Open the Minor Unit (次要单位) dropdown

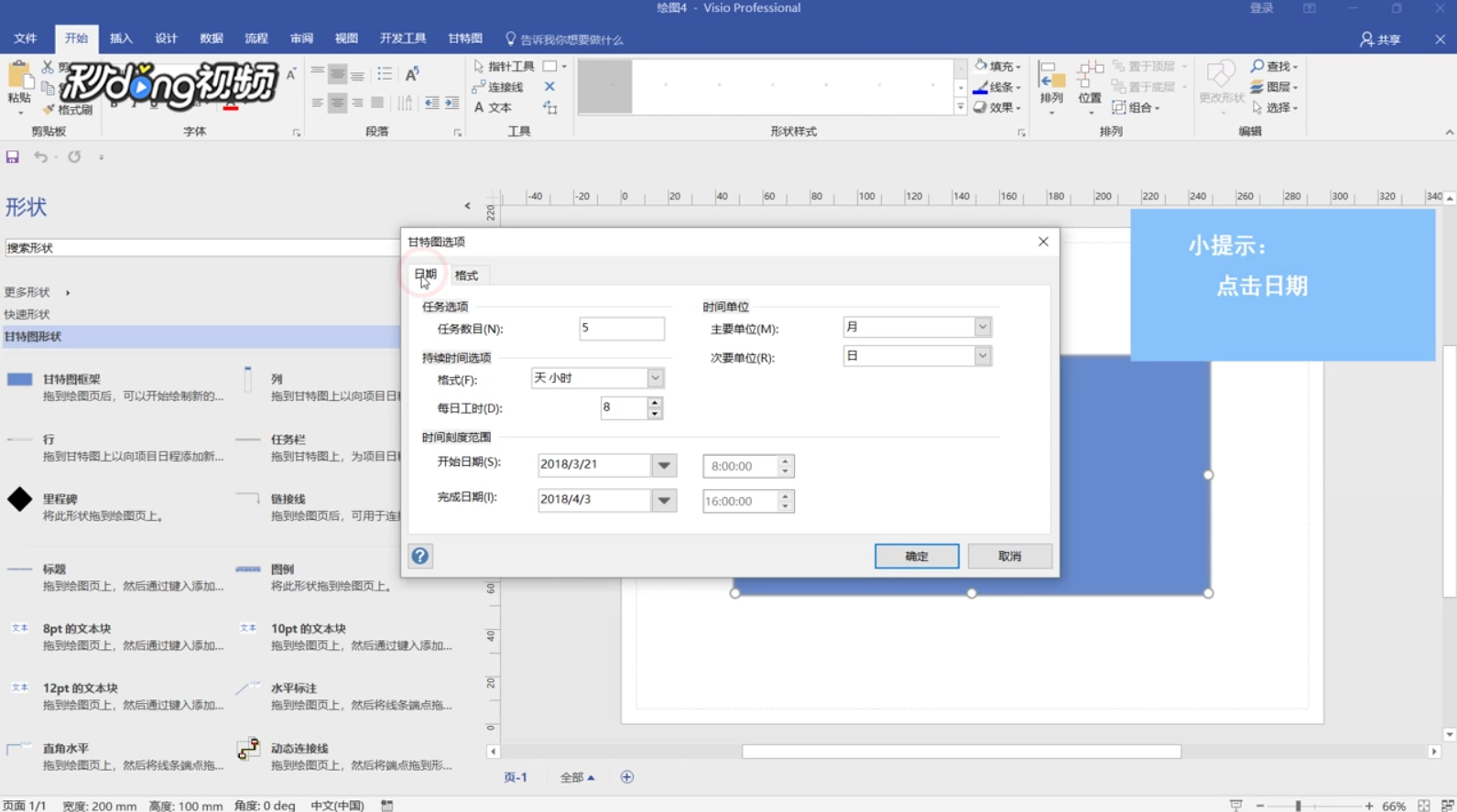click(x=983, y=356)
